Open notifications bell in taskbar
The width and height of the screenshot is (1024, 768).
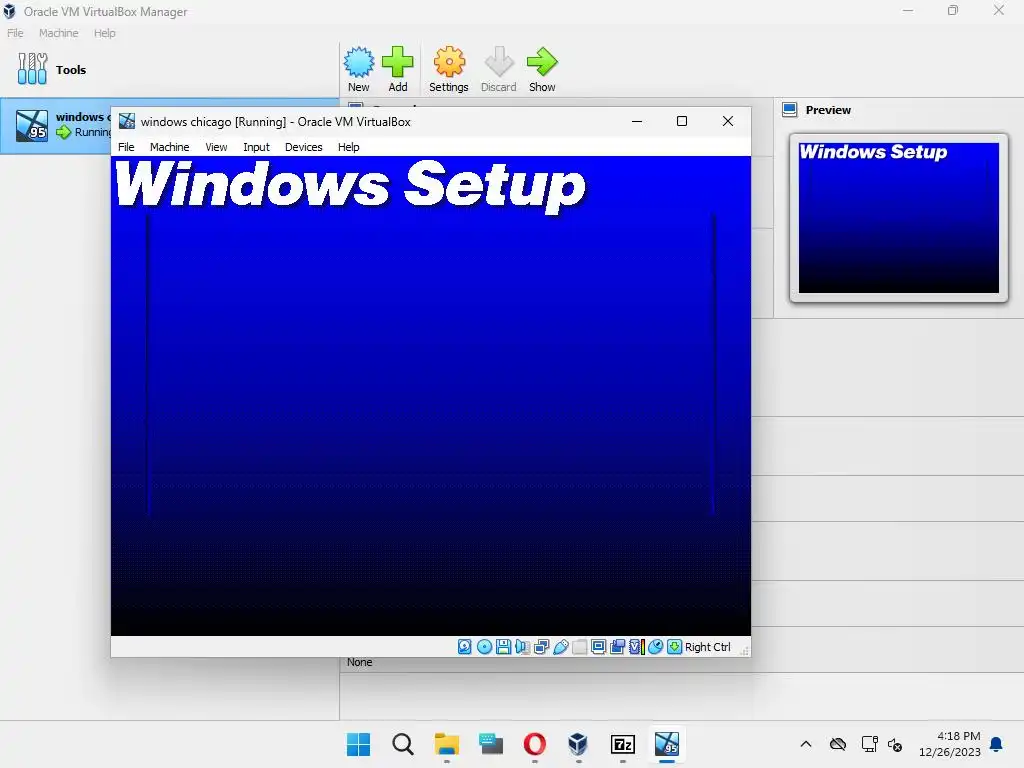tap(997, 744)
